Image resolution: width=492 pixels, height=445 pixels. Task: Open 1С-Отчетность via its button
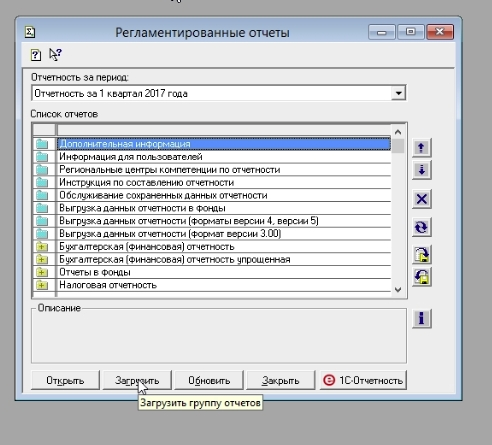[363, 380]
